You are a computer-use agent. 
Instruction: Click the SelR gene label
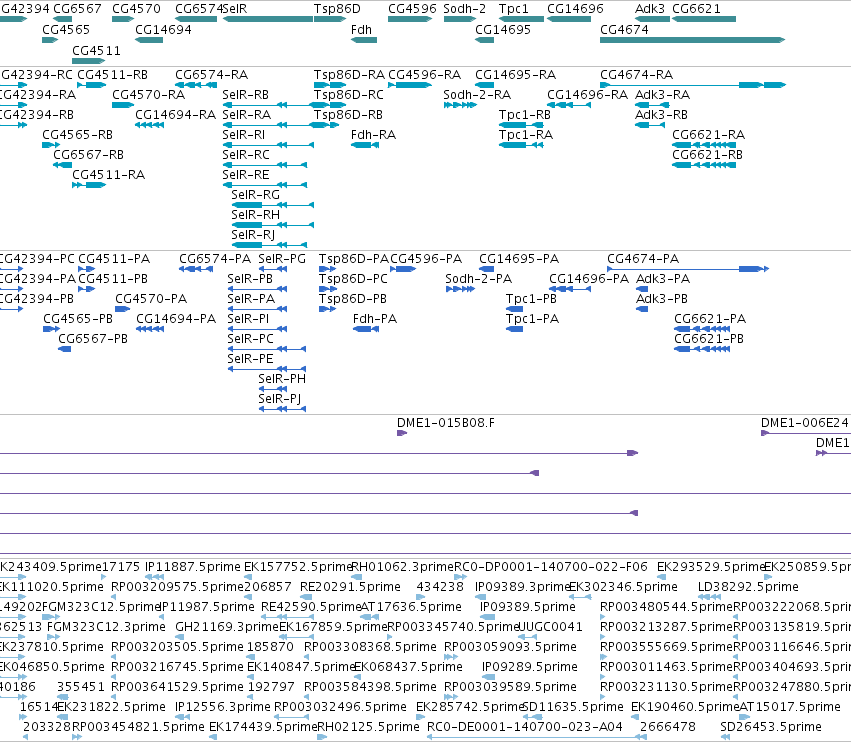click(235, 9)
